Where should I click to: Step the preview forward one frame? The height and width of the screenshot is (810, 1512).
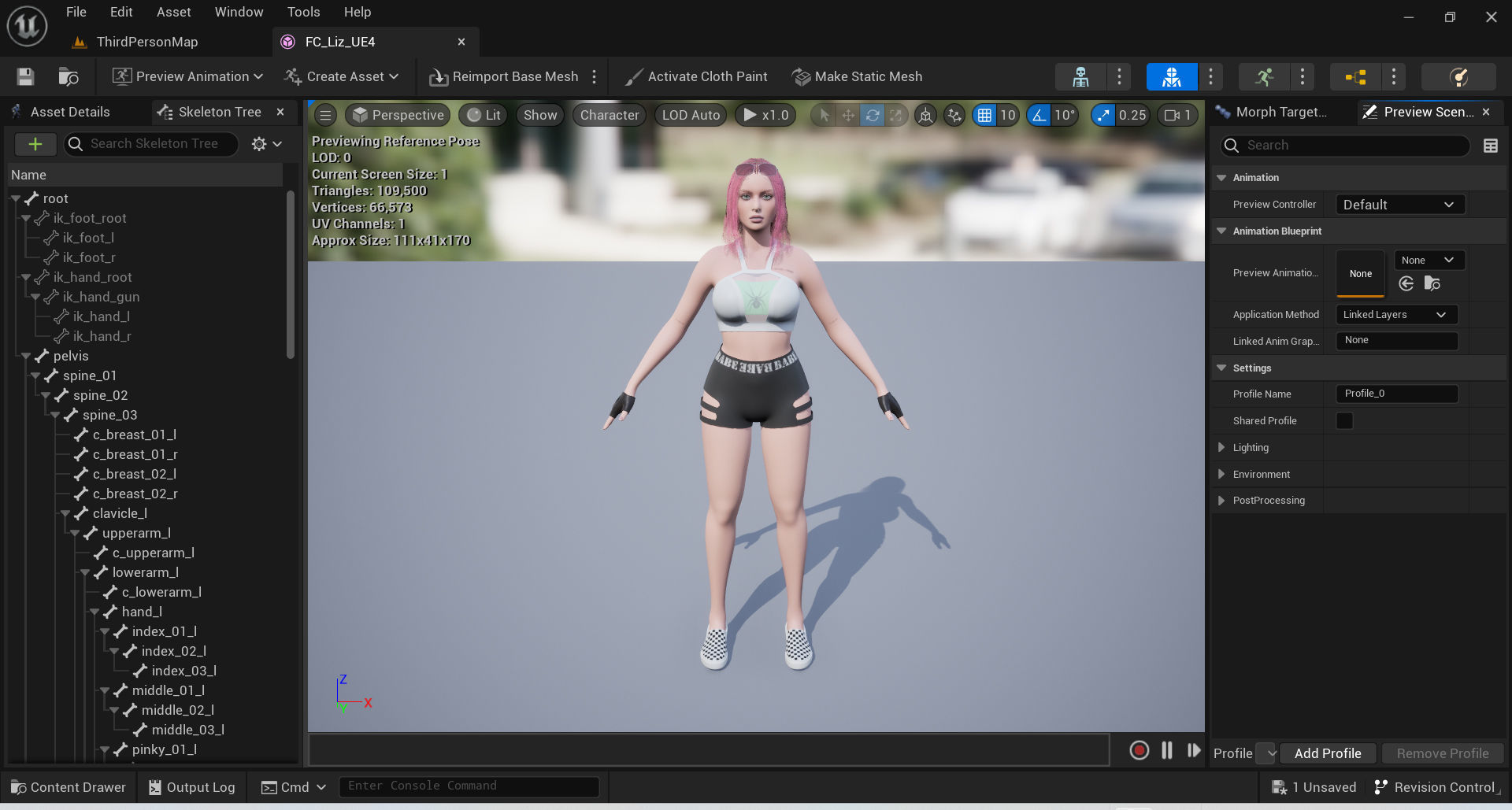[x=1194, y=750]
